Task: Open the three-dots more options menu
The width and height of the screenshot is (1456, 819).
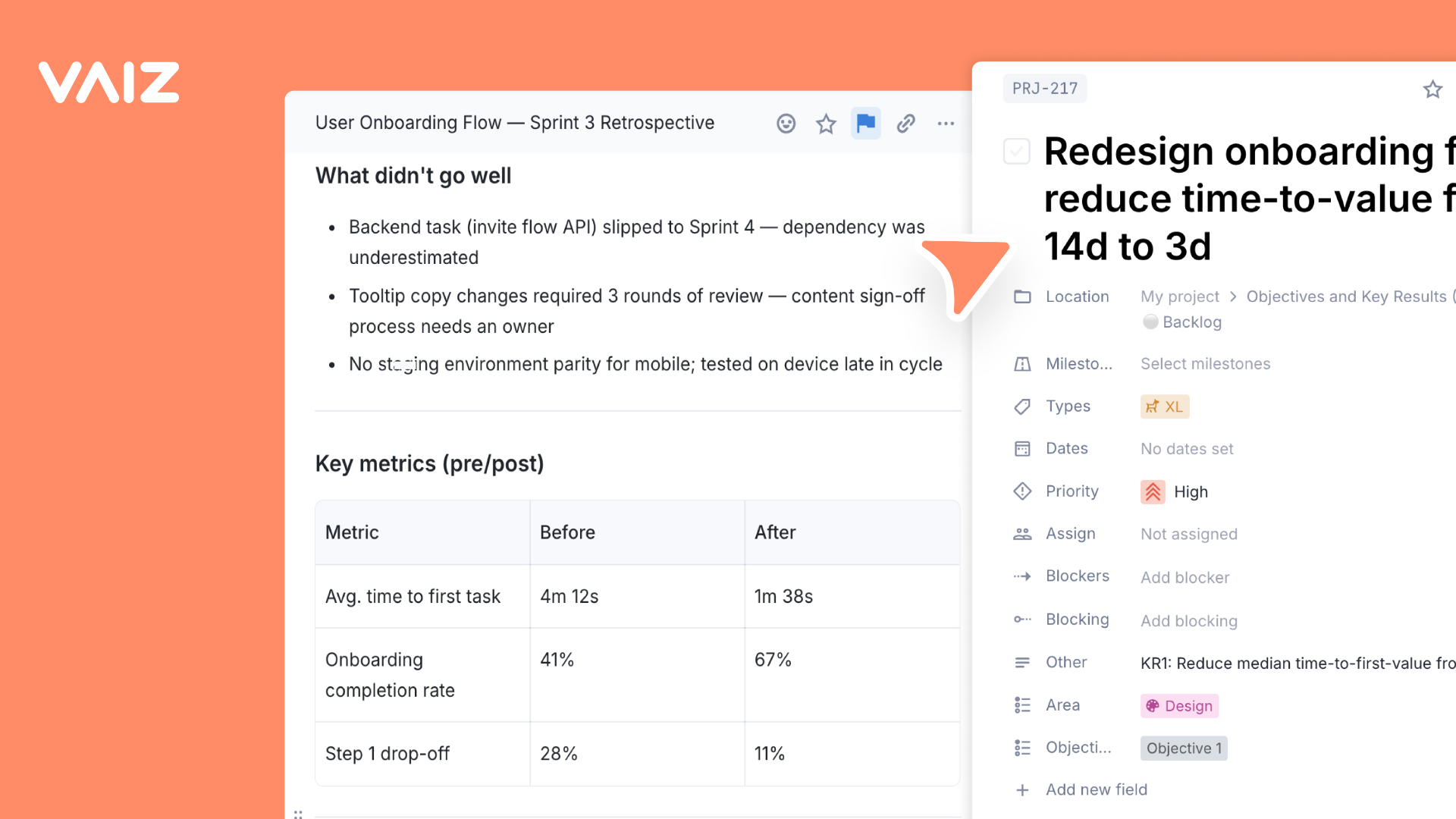Action: click(946, 124)
